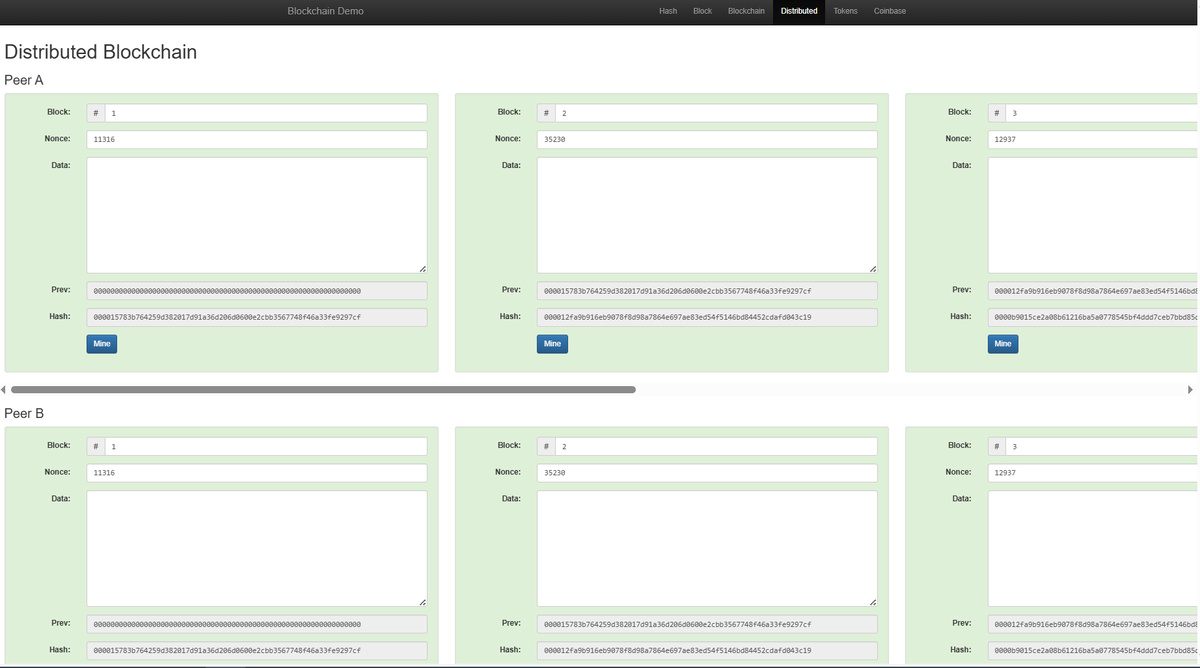Mine Peer A block 2
Viewport: 1200px width, 668px height.
click(x=552, y=344)
